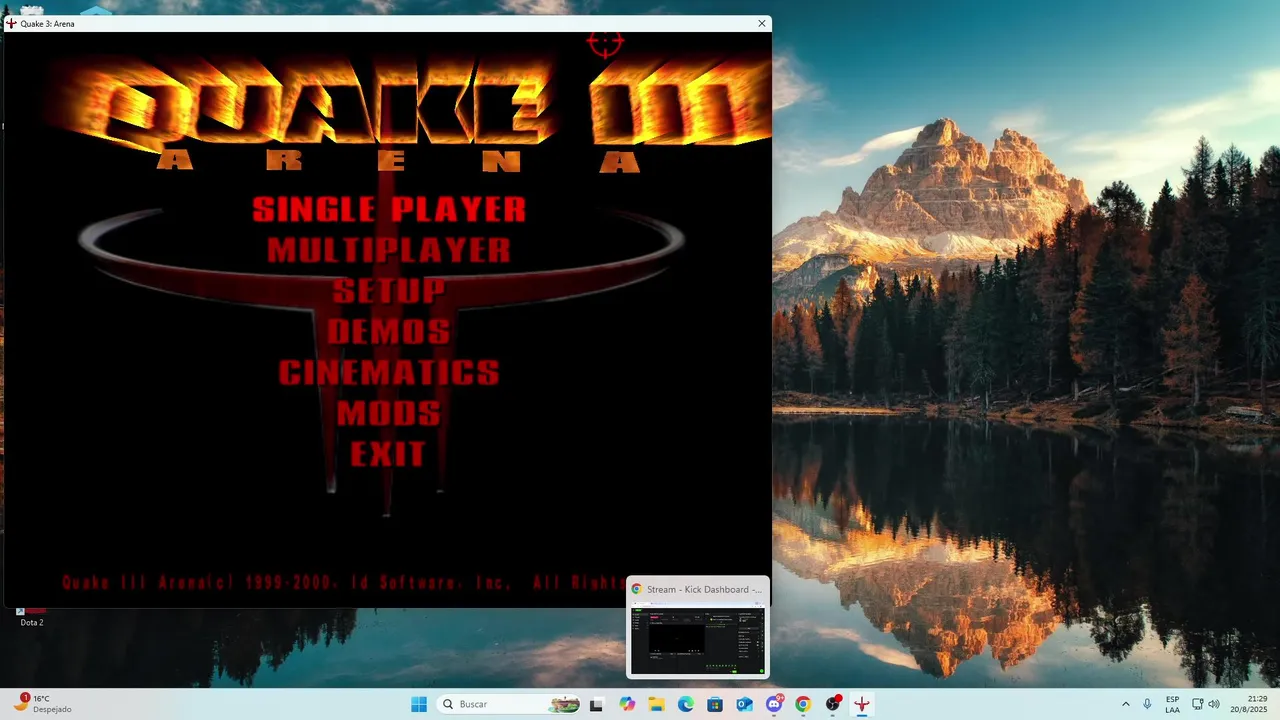Open Microsoft Store taskbar icon
This screenshot has height=720, width=1280.
pos(715,704)
